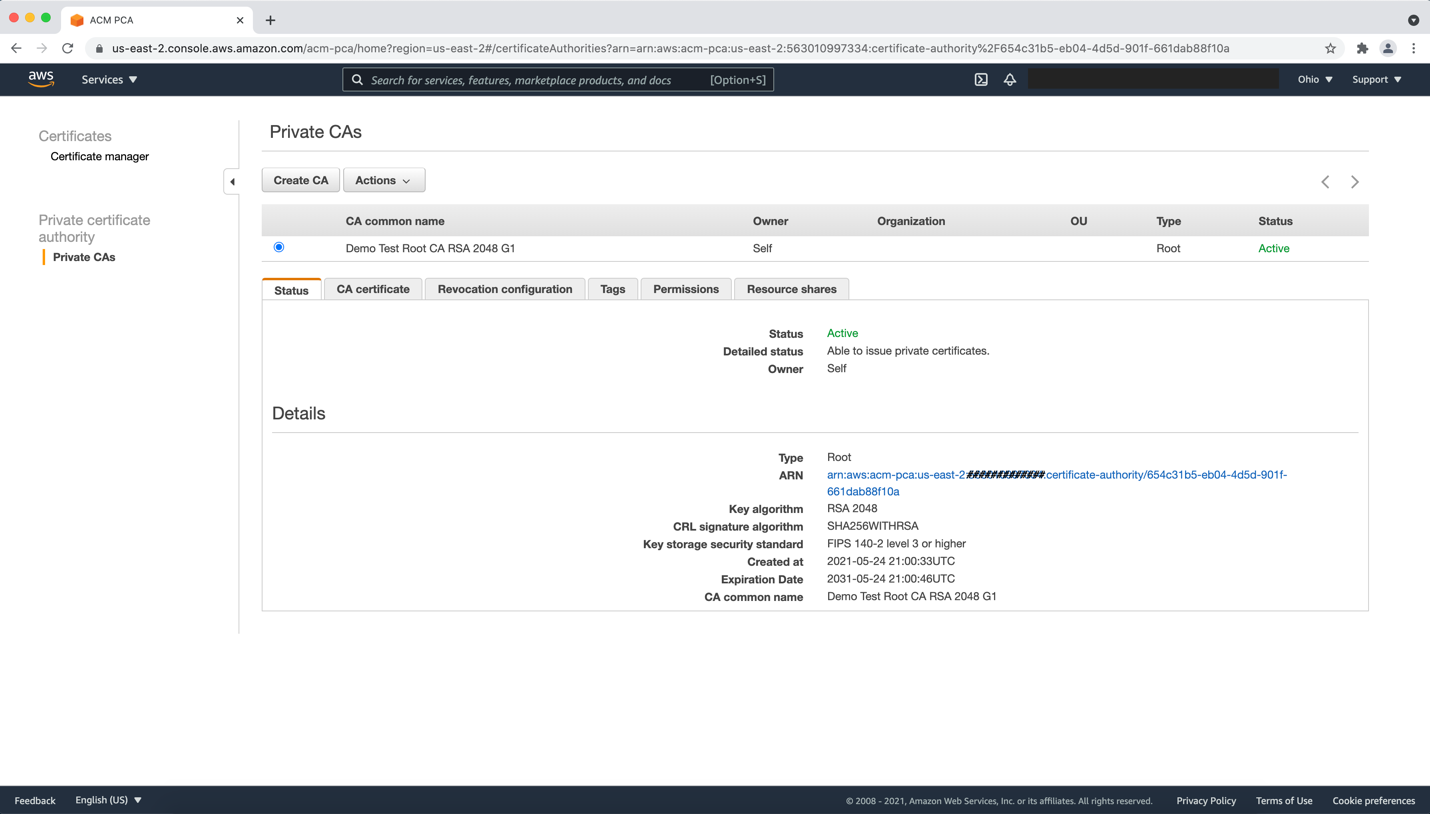Switch to the CA certificate tab

373,288
